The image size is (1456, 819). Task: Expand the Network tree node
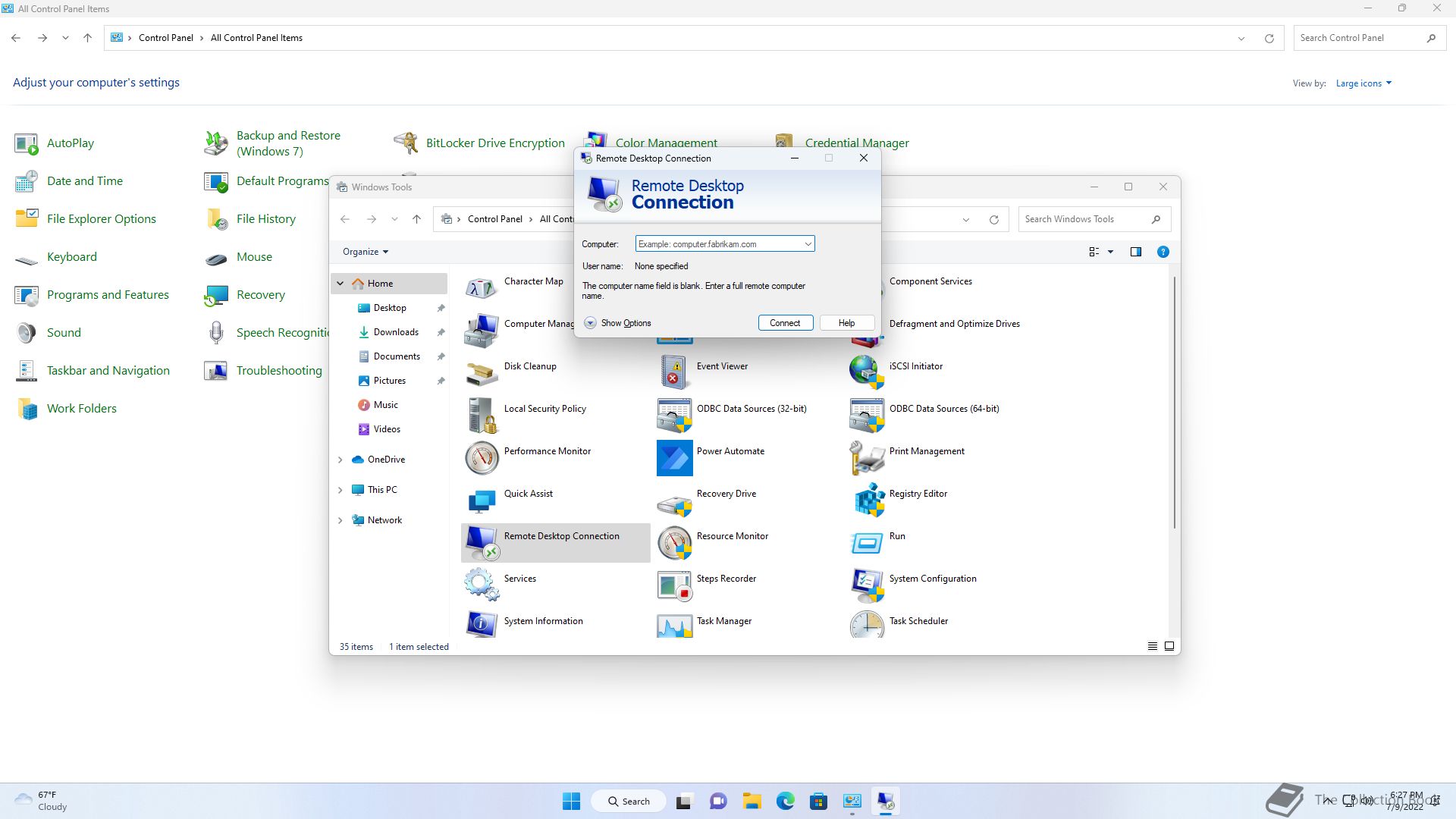pyautogui.click(x=340, y=520)
